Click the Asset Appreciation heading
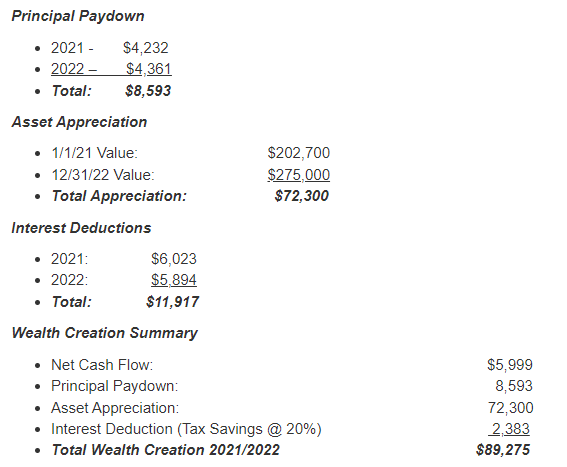Screen dimensions: 567x467 tap(79, 122)
